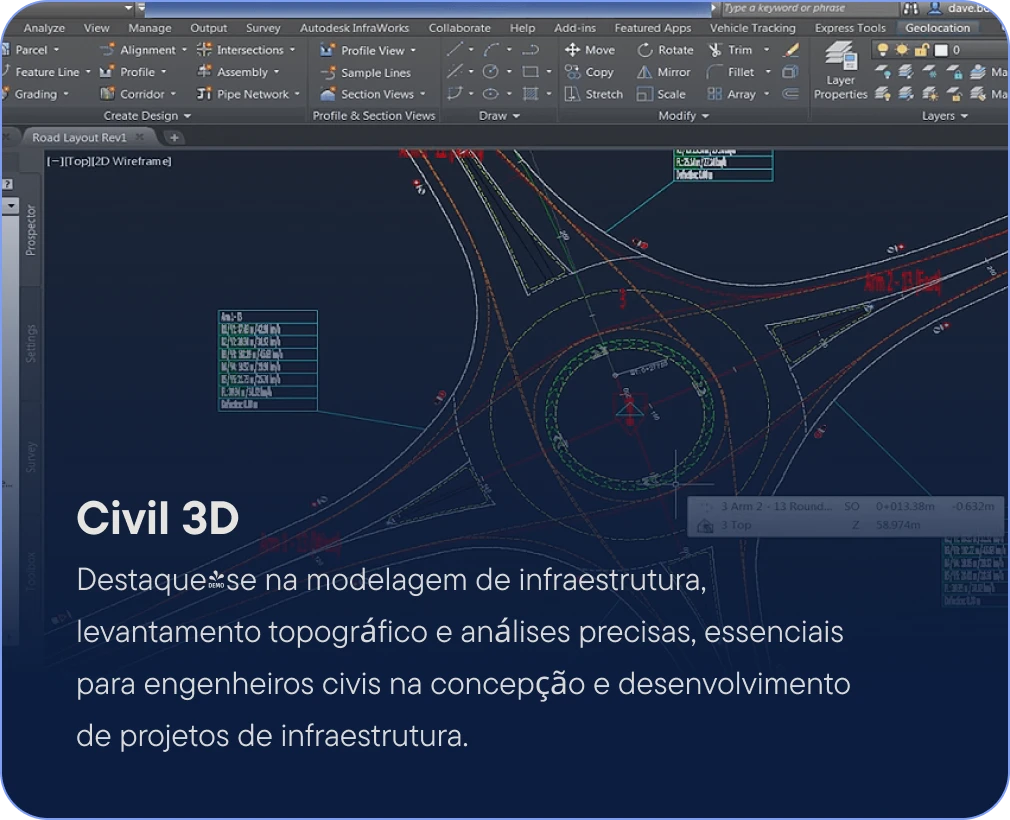Click the Section Views icon

[x=328, y=94]
